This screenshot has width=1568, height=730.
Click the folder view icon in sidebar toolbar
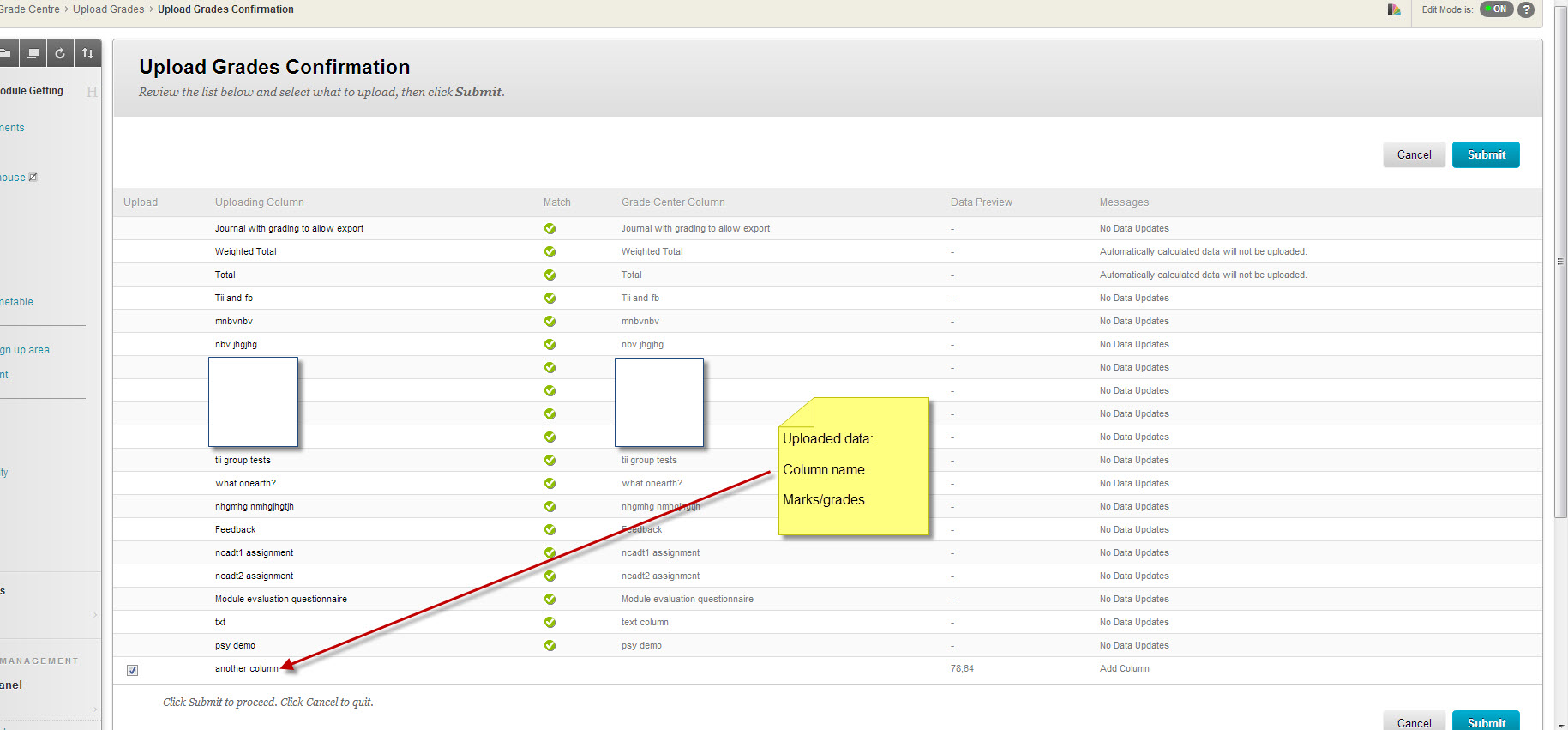tap(5, 53)
